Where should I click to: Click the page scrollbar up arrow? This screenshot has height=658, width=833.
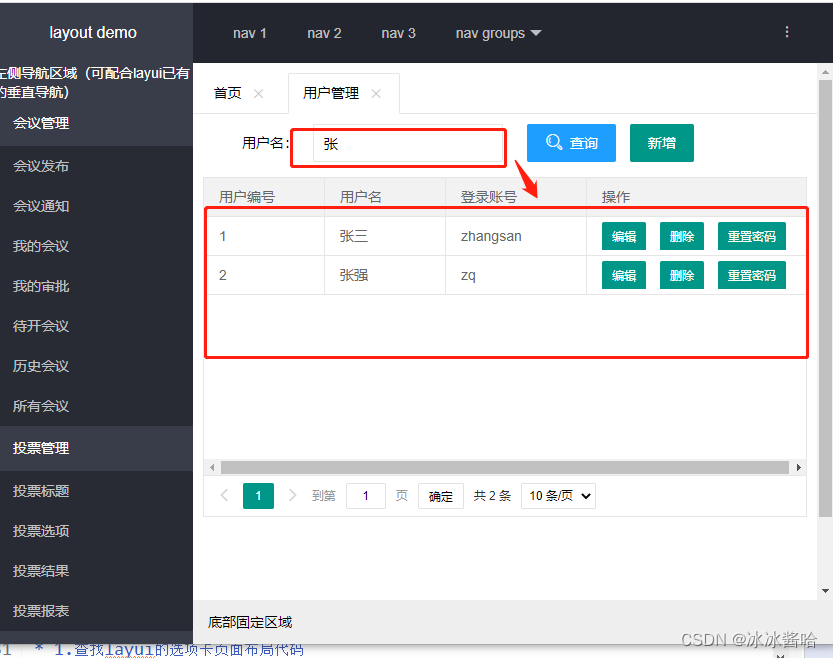coord(825,72)
